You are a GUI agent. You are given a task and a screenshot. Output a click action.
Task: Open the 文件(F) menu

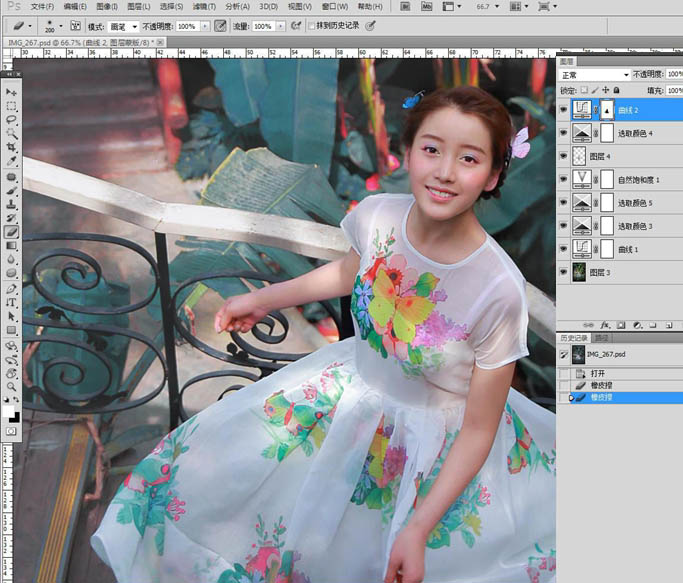tap(42, 7)
